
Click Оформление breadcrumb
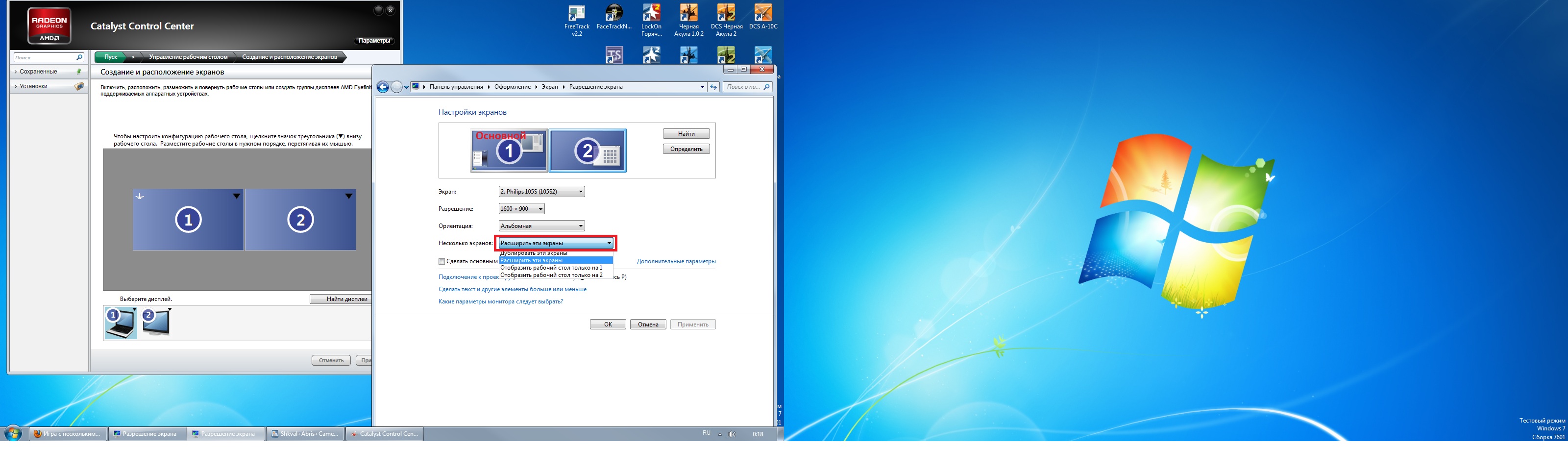pyautogui.click(x=513, y=87)
